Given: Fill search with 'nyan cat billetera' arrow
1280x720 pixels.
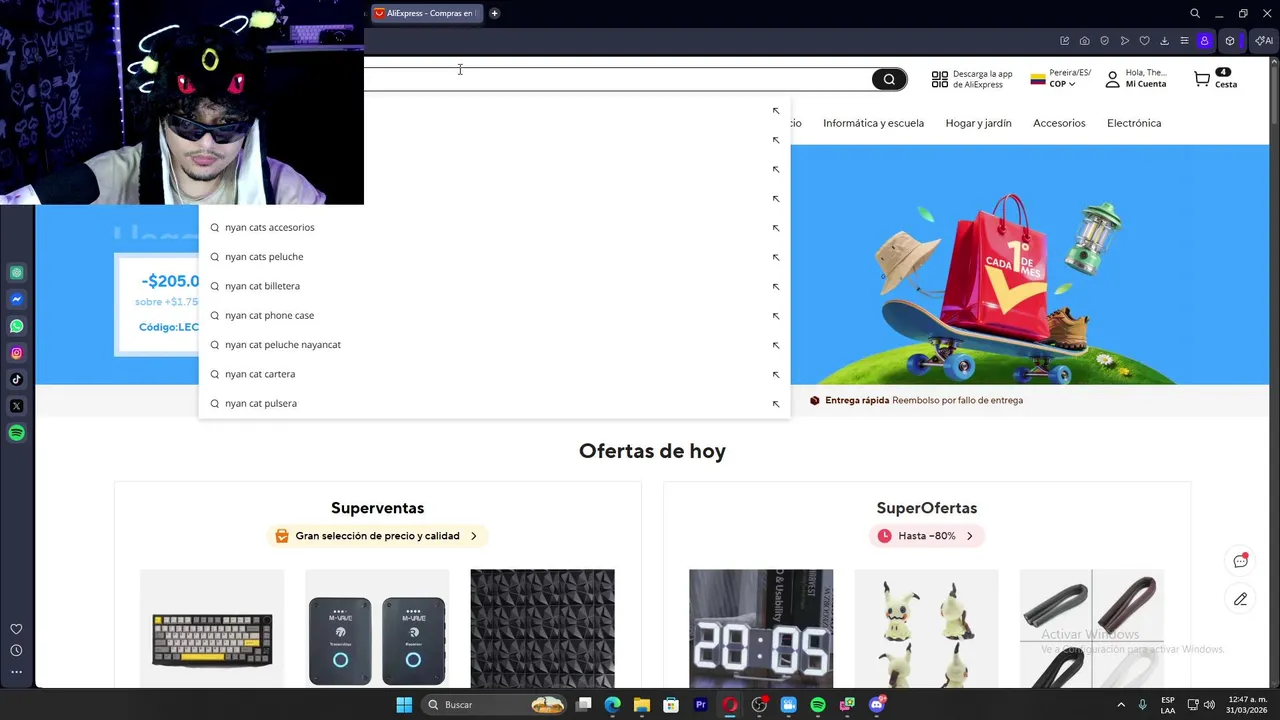Looking at the screenshot, I should pyautogui.click(x=775, y=286).
